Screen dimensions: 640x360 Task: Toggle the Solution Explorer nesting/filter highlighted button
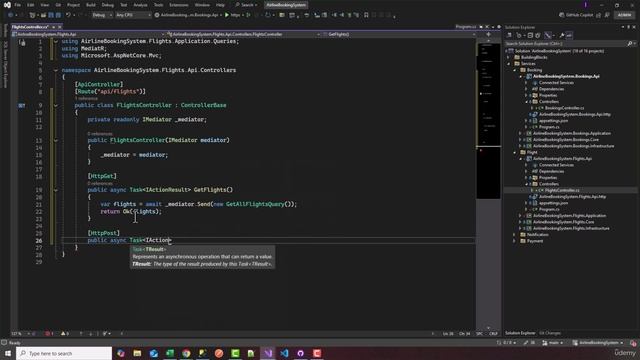click(548, 36)
